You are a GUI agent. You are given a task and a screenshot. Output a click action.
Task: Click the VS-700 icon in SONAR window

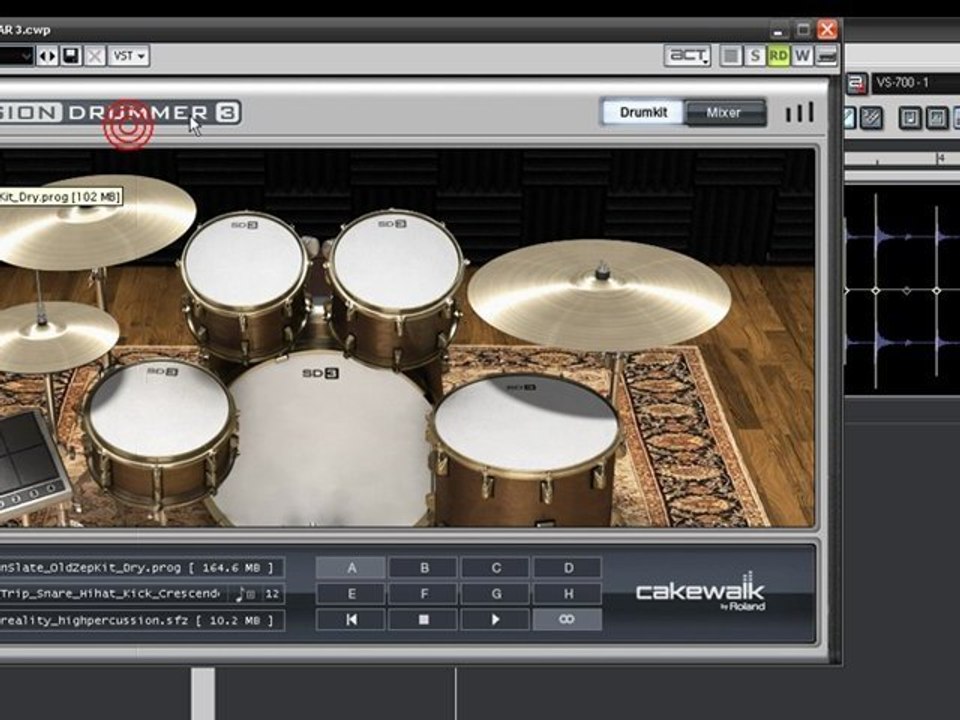[857, 83]
